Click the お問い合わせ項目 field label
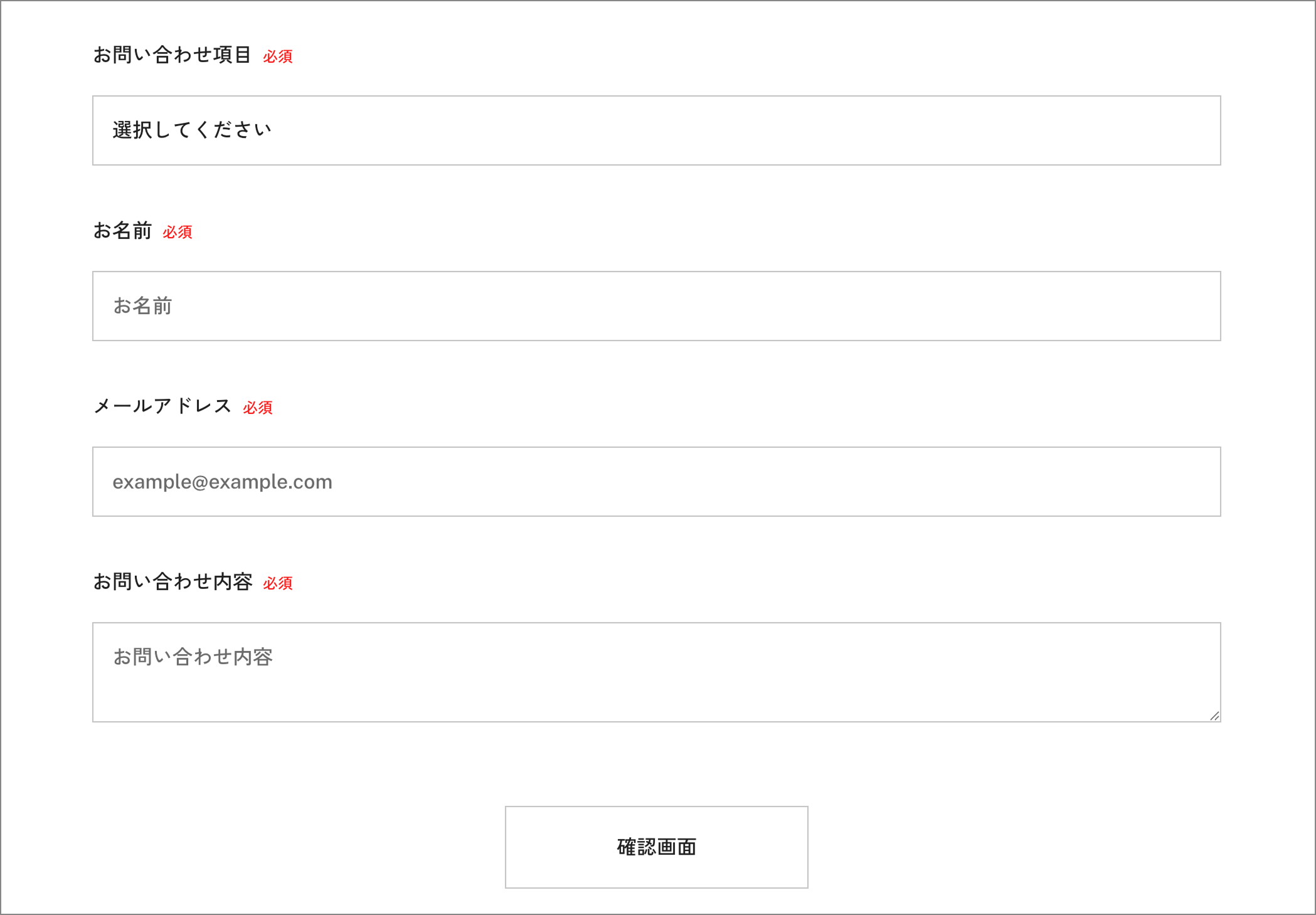The width and height of the screenshot is (1316, 915). tap(172, 55)
